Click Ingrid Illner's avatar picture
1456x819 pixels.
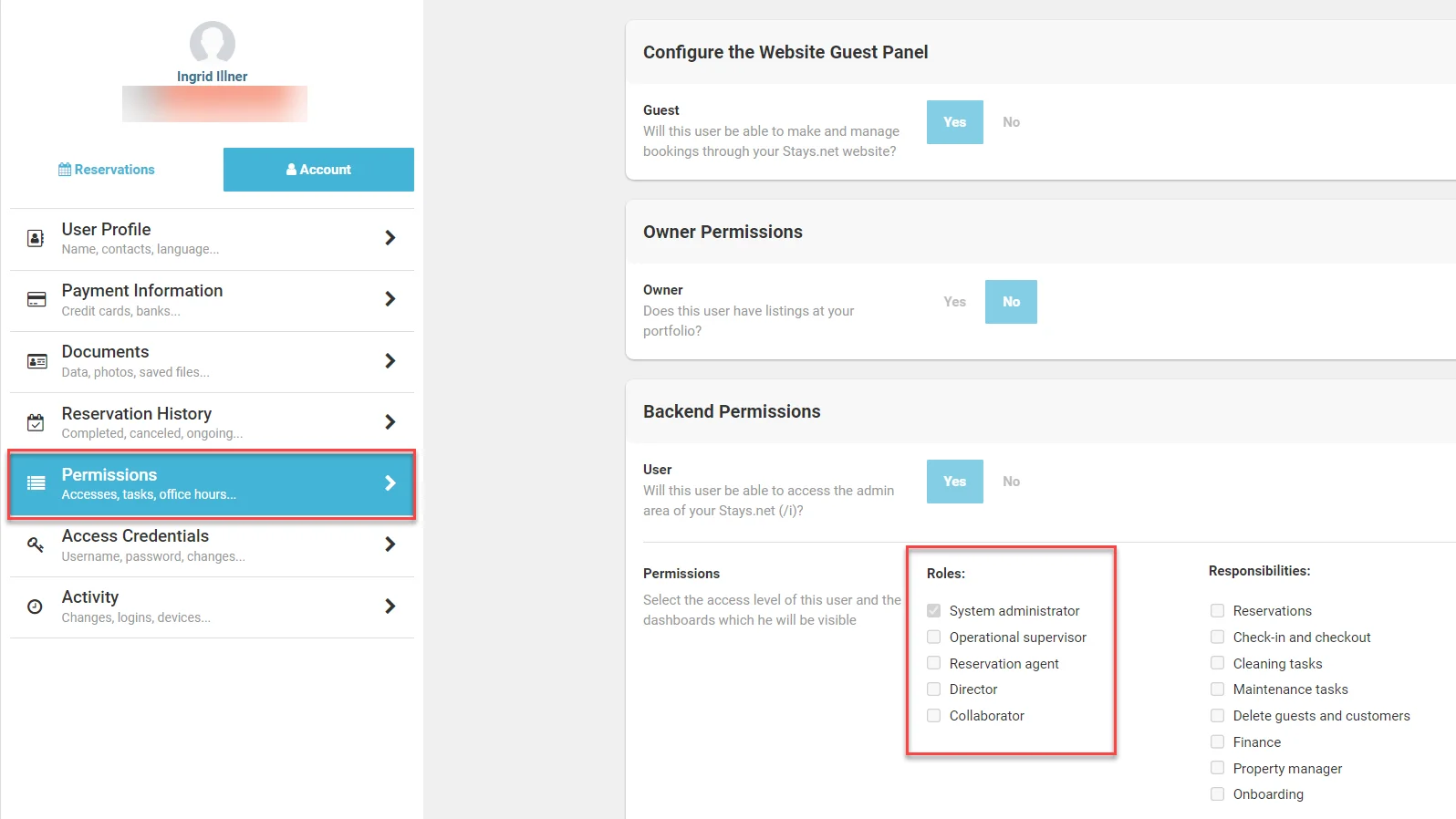pos(212,43)
